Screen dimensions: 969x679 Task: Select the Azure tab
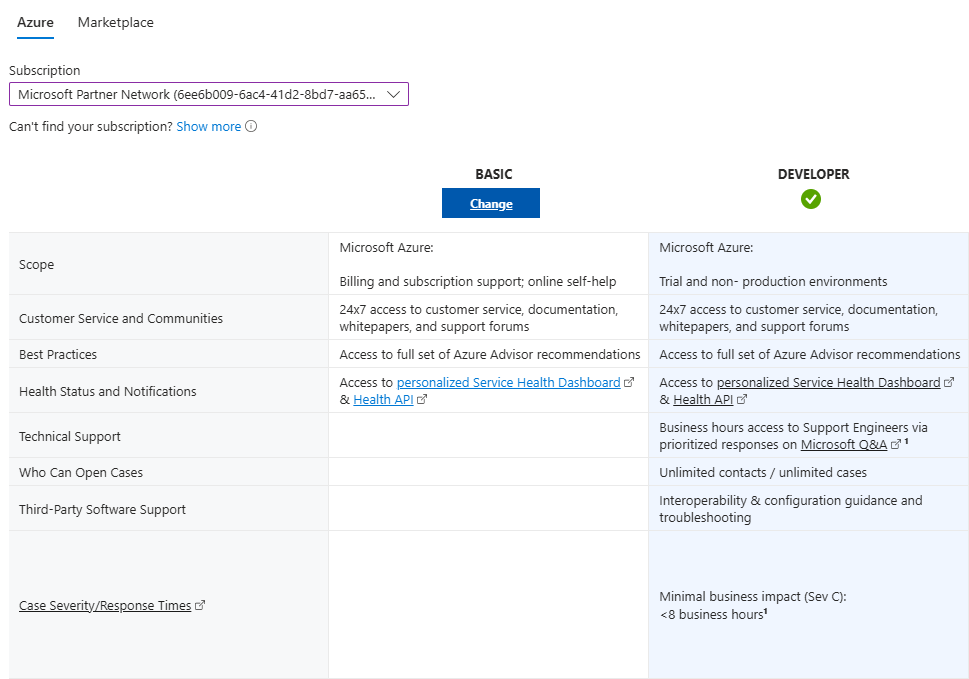[35, 22]
